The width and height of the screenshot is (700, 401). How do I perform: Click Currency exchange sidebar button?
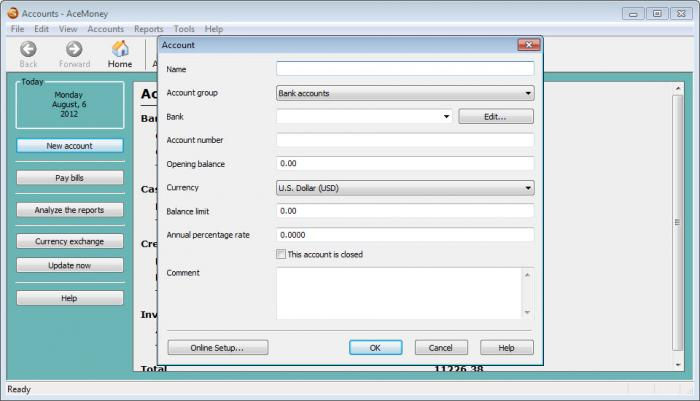pos(70,241)
